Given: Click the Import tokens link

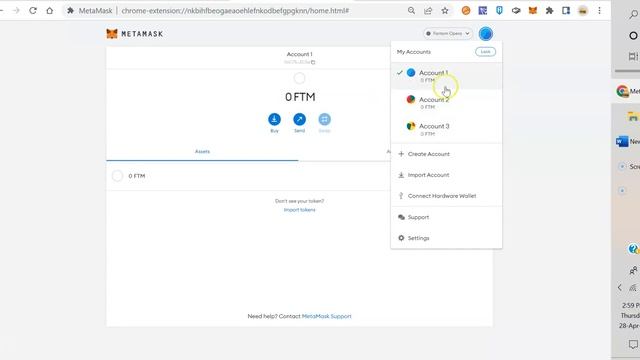Looking at the screenshot, I should [300, 210].
